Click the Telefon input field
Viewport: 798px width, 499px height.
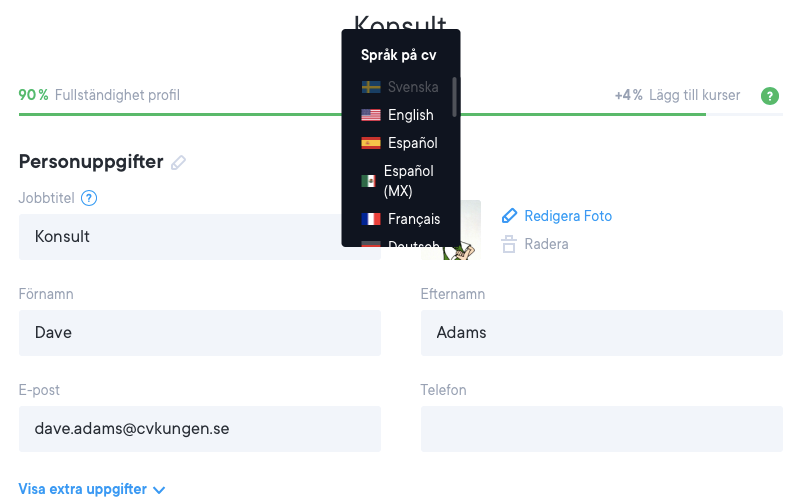[x=601, y=429]
